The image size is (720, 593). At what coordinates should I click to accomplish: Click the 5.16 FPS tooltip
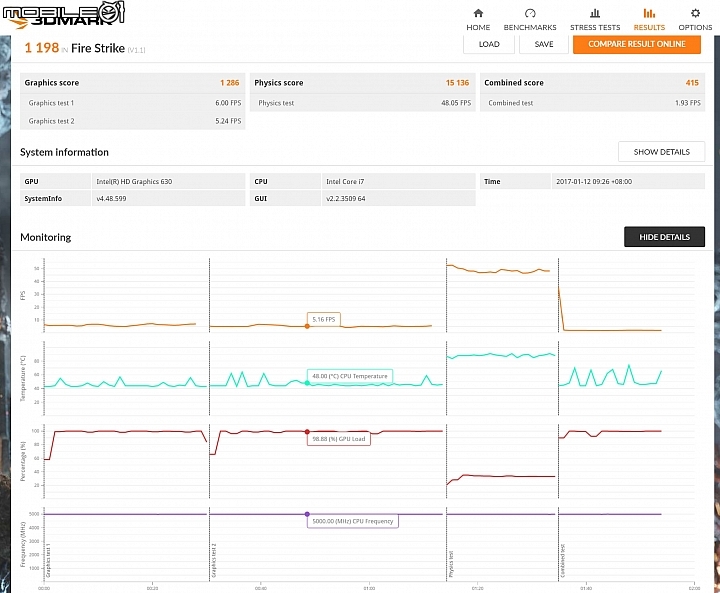[x=324, y=319]
